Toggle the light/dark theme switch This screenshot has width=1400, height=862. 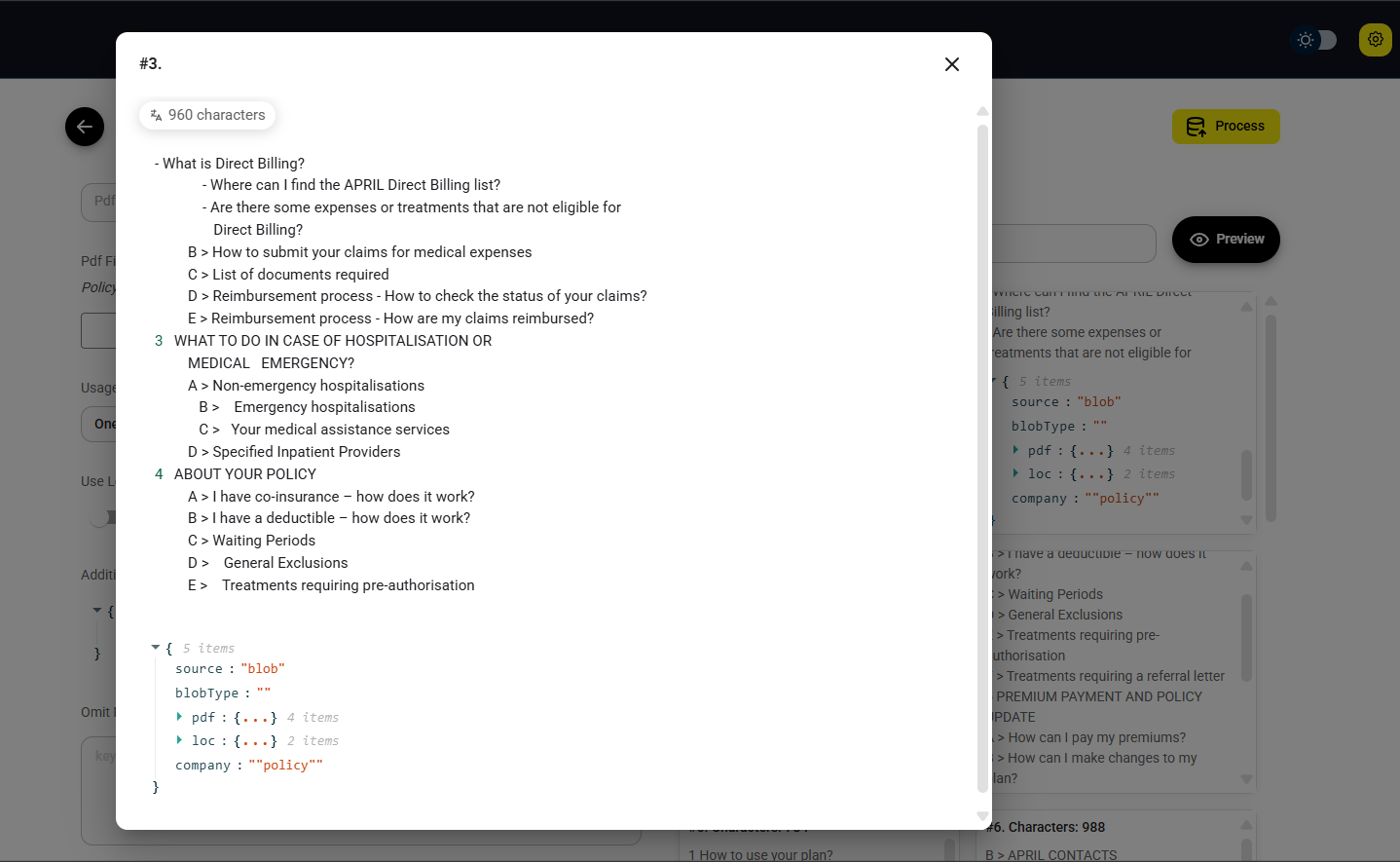[1314, 40]
